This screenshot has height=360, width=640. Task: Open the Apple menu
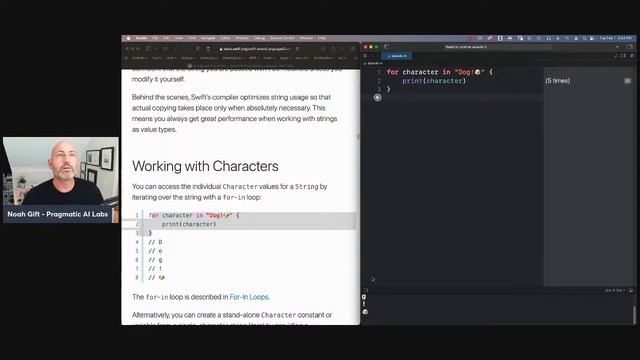pos(128,38)
